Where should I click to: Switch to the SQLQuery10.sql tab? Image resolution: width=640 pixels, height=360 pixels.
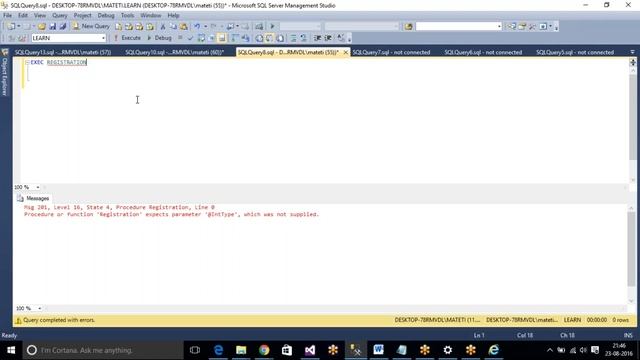(x=175, y=52)
